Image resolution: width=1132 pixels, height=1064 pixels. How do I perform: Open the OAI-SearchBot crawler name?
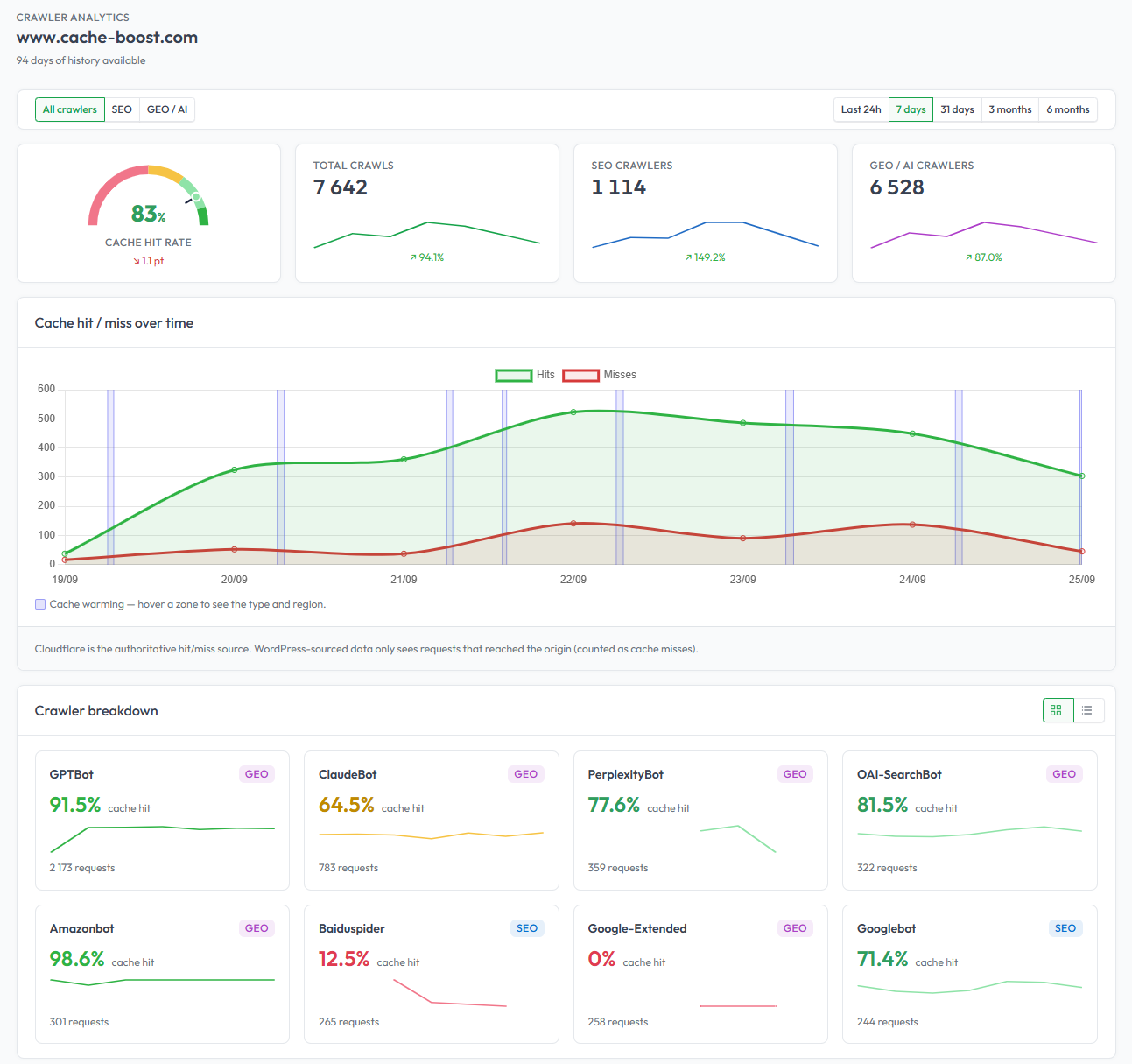(899, 774)
